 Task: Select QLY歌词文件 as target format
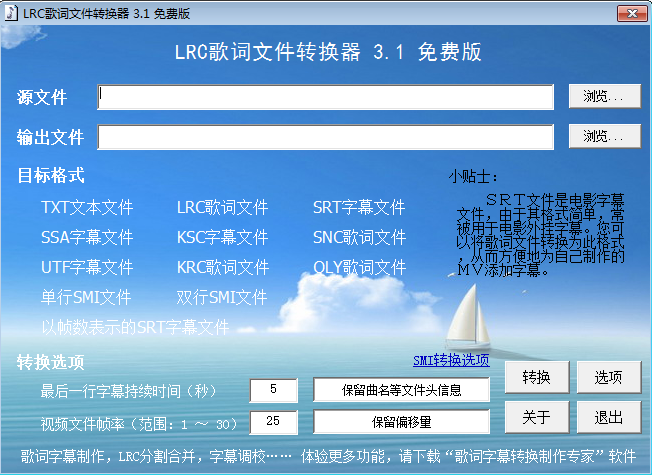[x=359, y=267]
